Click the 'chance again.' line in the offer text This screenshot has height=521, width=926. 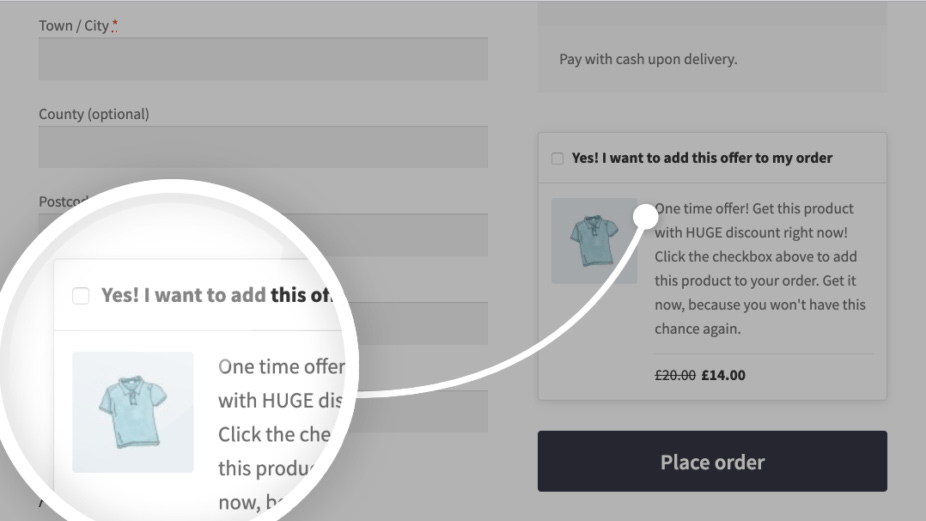click(697, 328)
